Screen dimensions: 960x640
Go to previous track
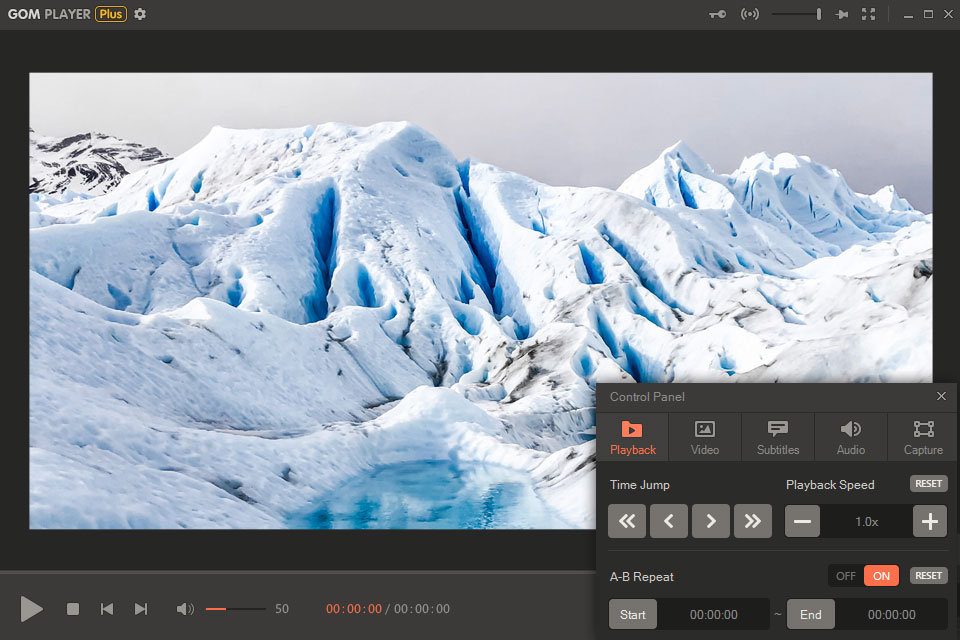click(x=107, y=609)
